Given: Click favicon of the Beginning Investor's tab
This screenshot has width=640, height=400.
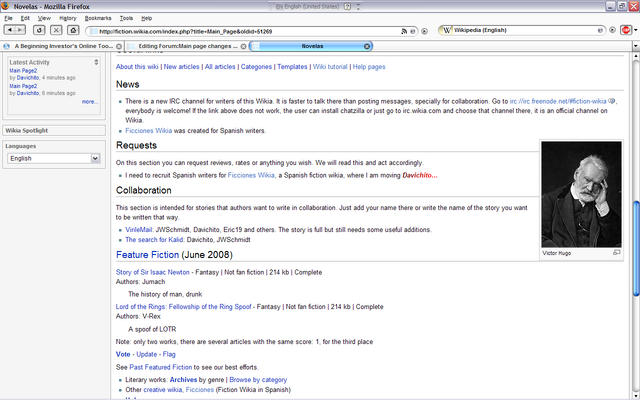Looking at the screenshot, I should (7, 46).
